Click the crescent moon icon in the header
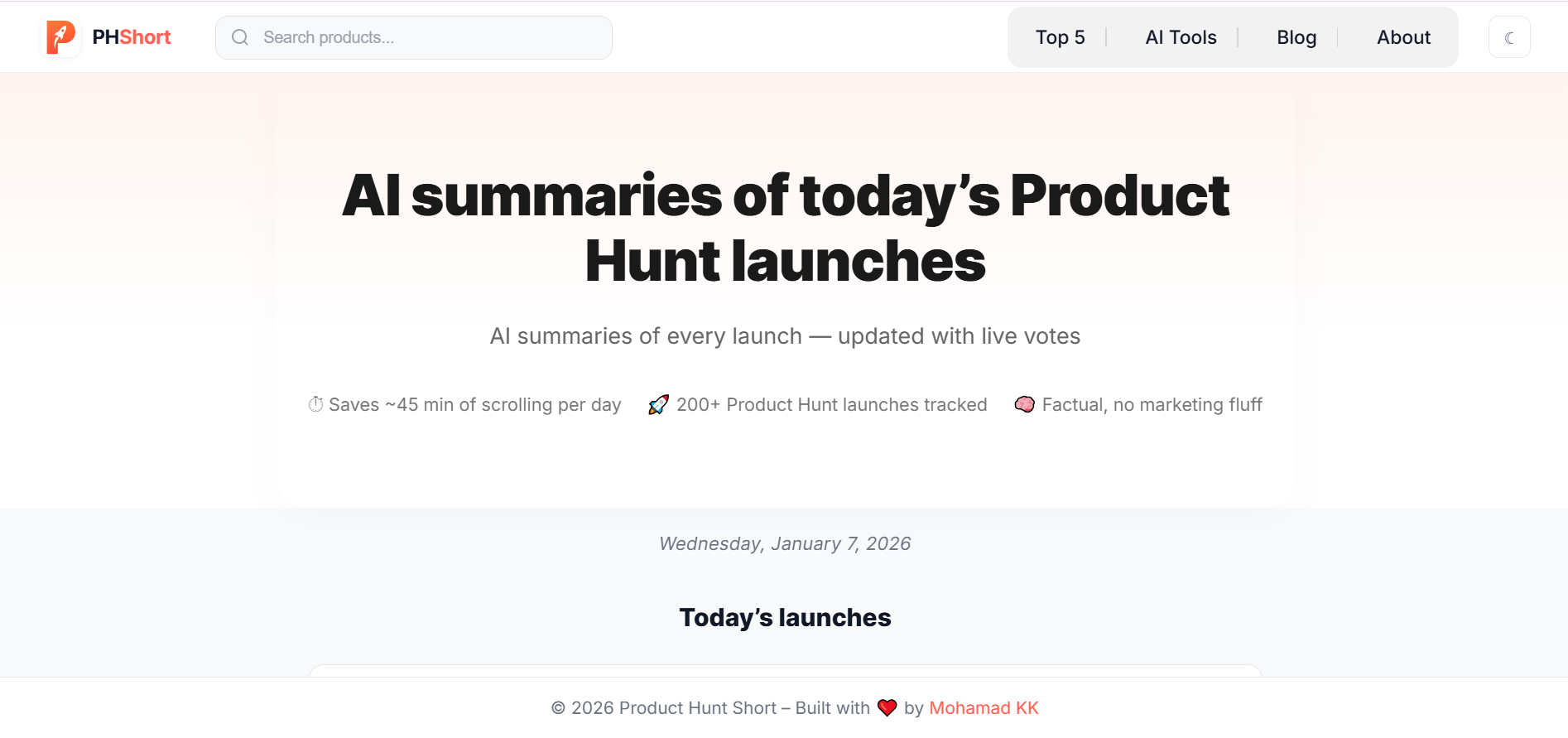The image size is (1568, 738). (1509, 36)
